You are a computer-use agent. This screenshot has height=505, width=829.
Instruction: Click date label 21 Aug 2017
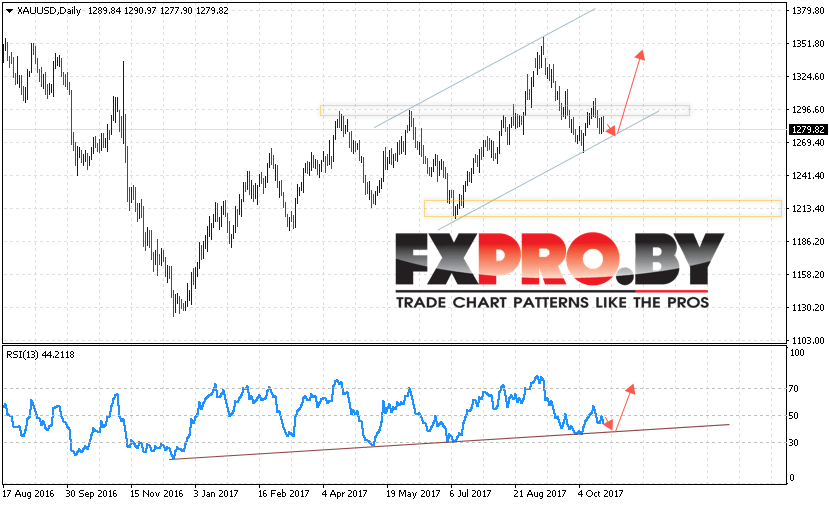click(540, 494)
